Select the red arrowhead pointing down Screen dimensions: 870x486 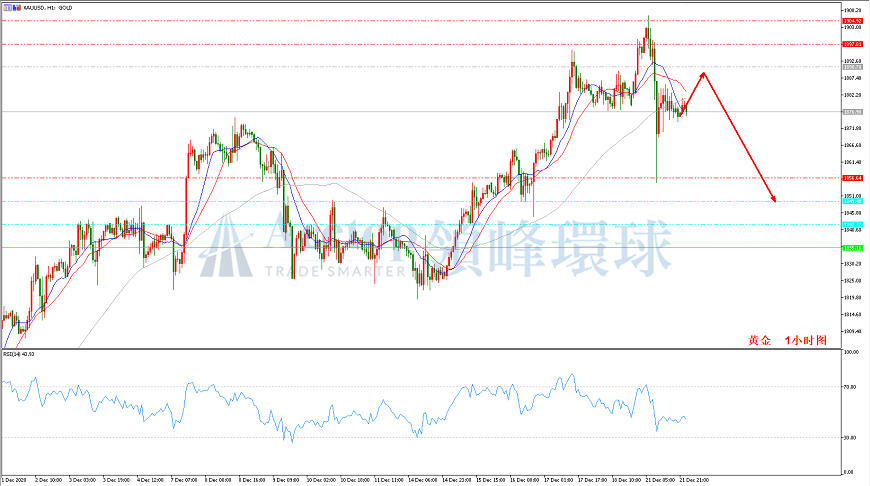tap(773, 198)
